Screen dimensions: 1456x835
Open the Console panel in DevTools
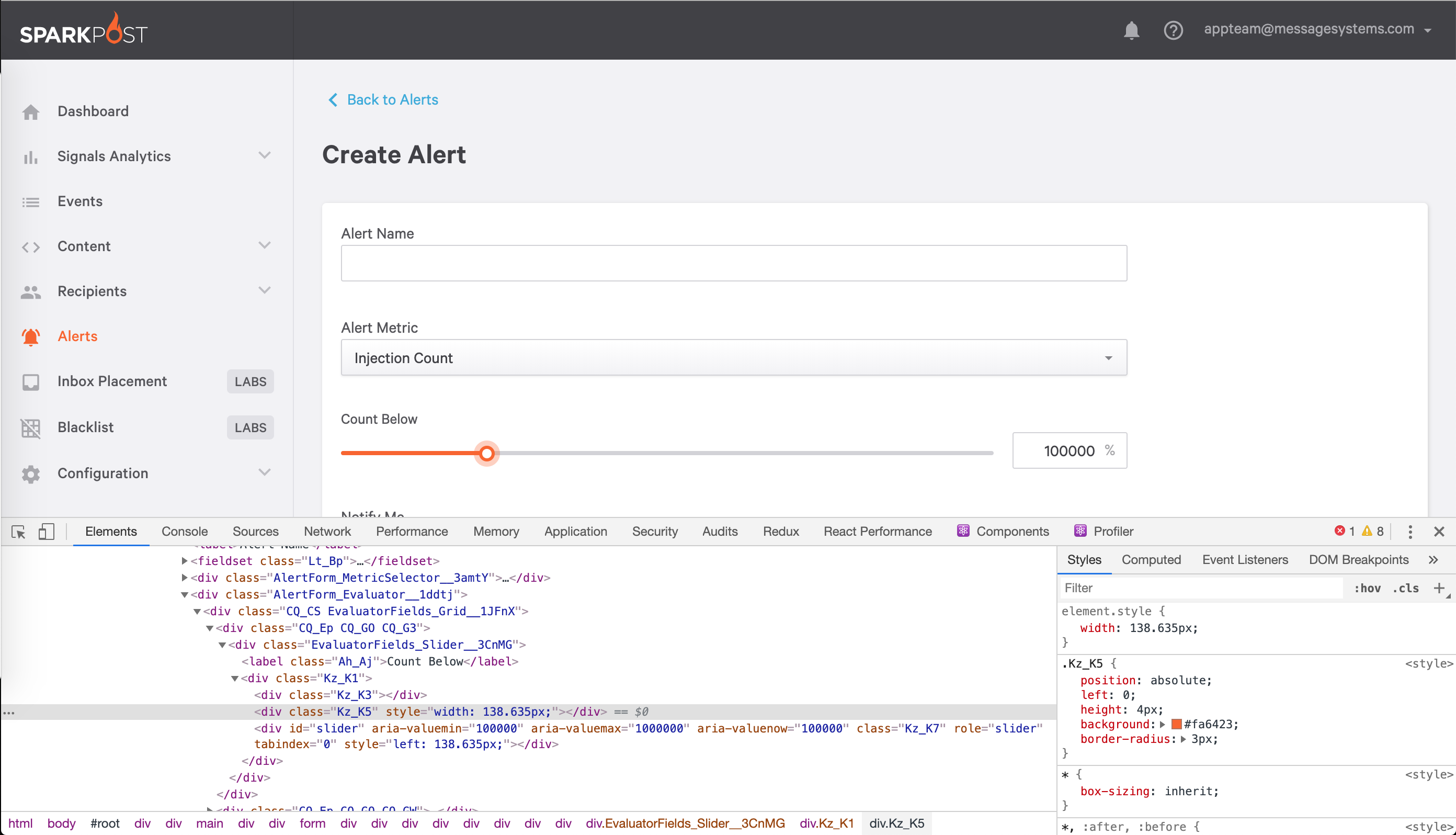click(x=184, y=532)
